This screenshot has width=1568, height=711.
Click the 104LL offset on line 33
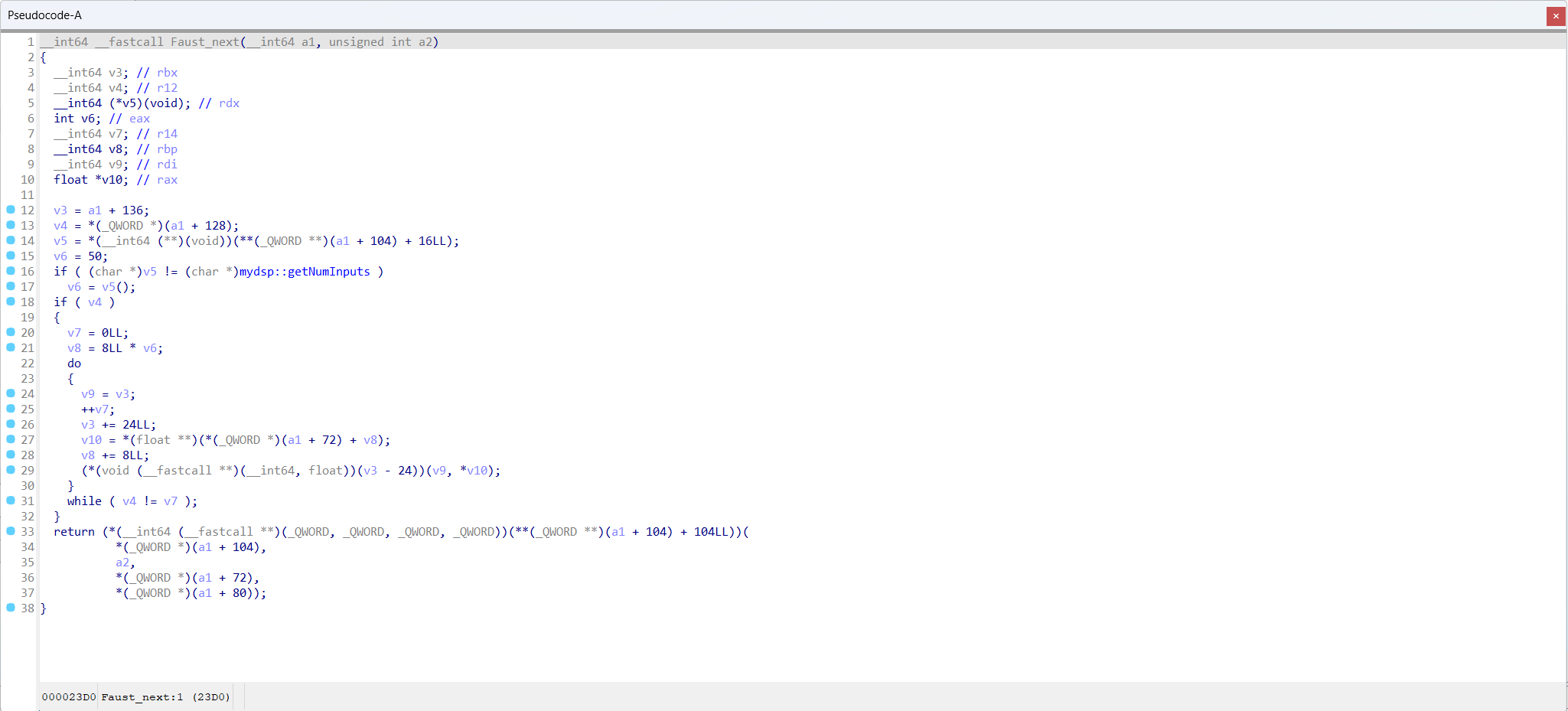click(x=711, y=532)
